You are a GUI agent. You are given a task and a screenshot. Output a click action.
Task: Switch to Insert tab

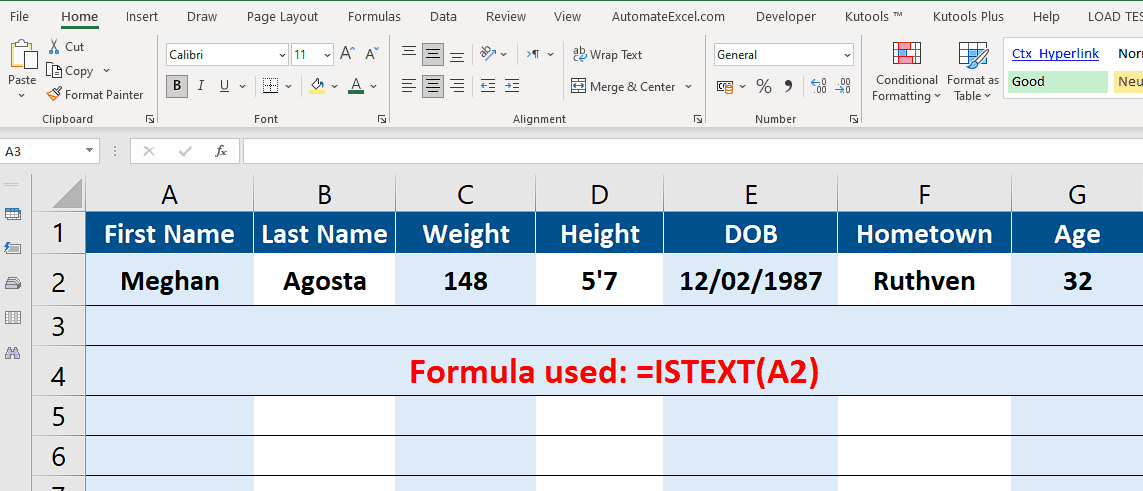tap(141, 16)
